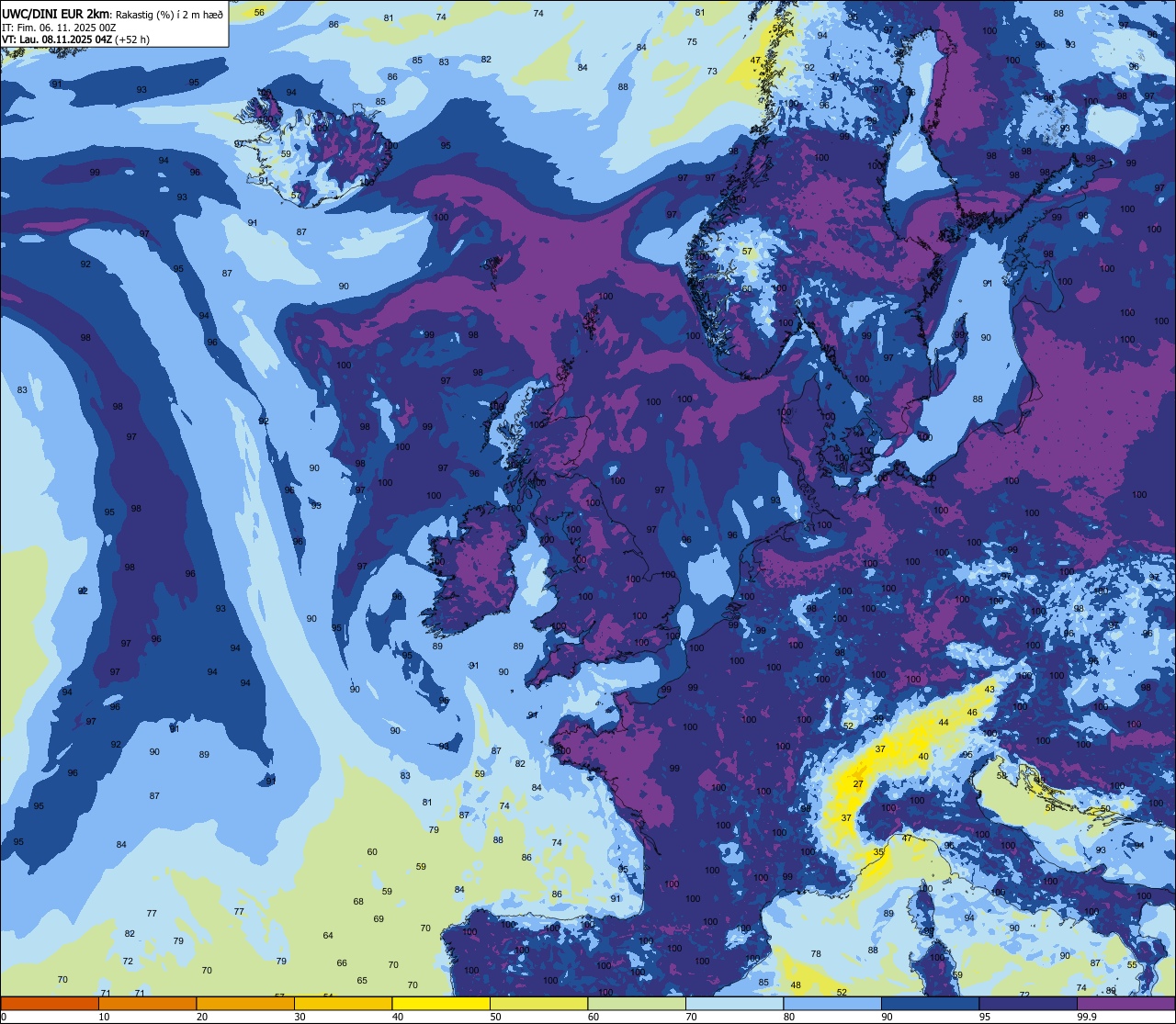Click the 50–60 percent pale yellow legend swatch

click(538, 1003)
